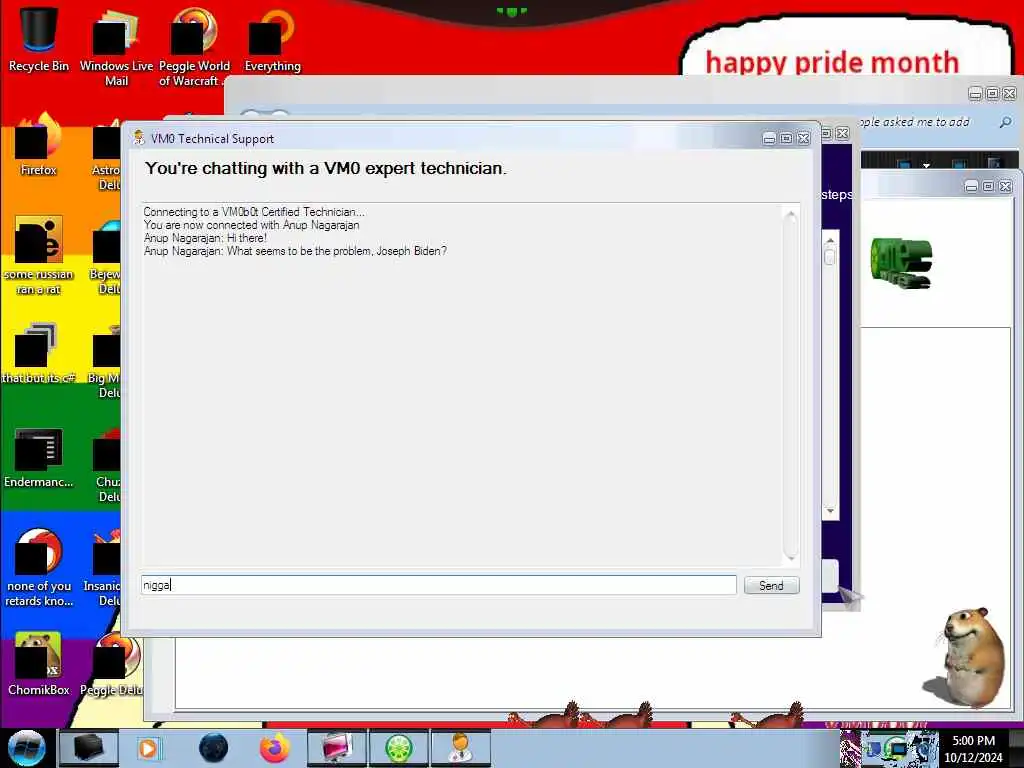Open the dark globe taskbar icon
The width and height of the screenshot is (1024, 768).
[214, 748]
